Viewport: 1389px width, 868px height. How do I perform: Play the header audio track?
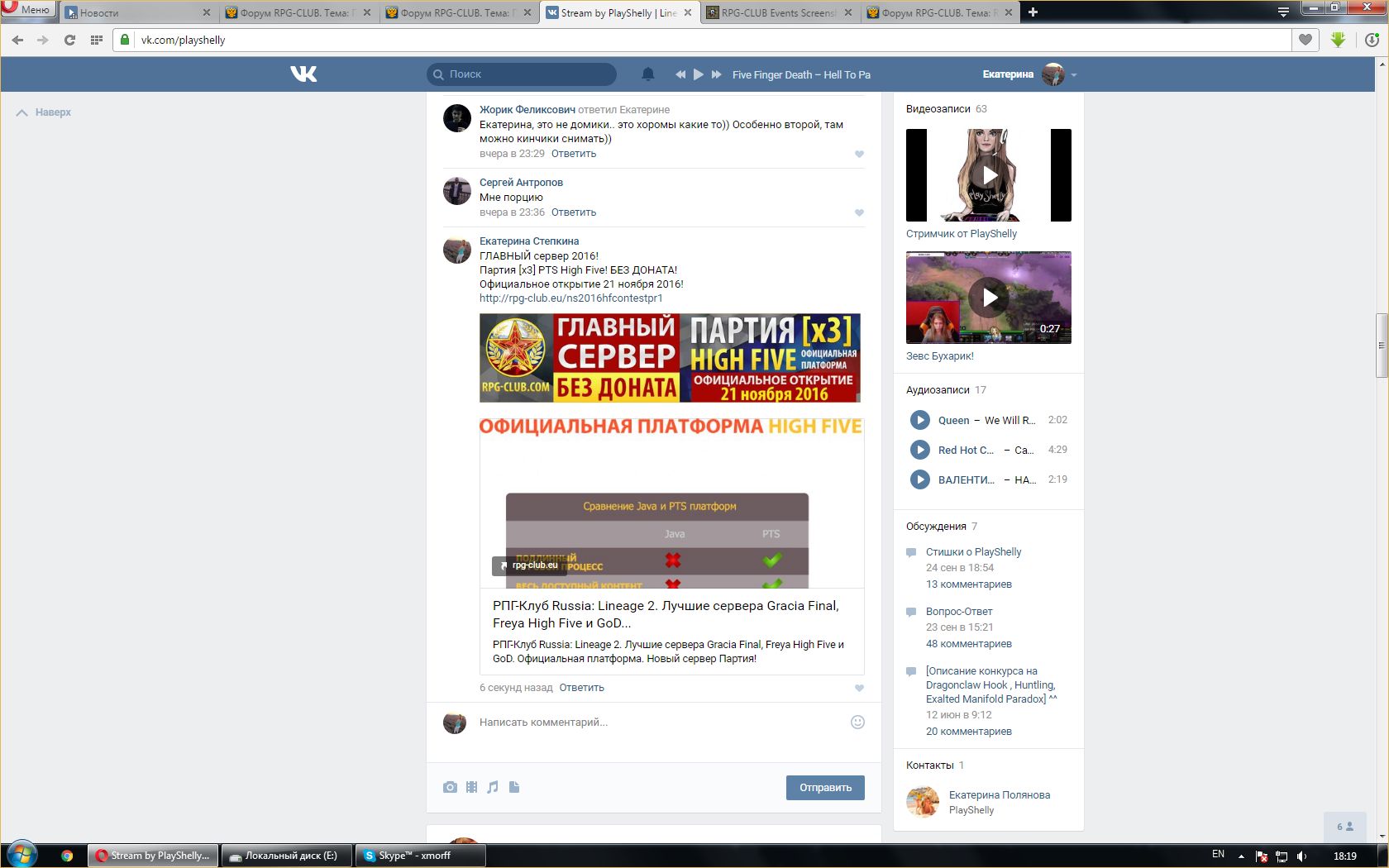(x=699, y=74)
